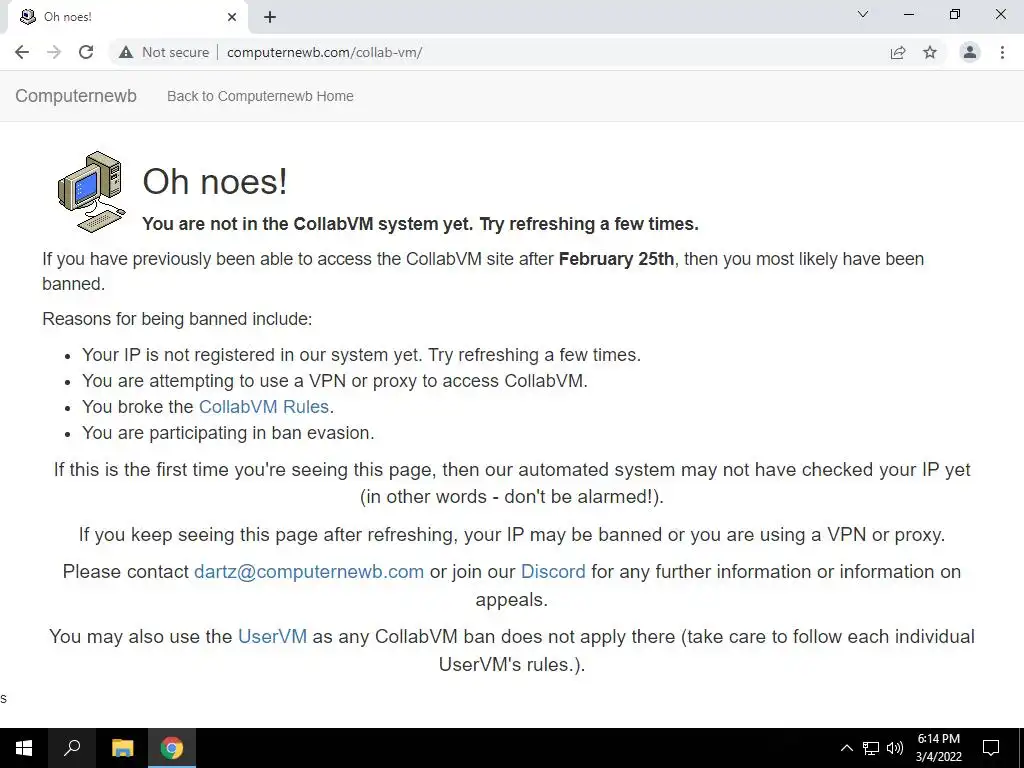This screenshot has height=768, width=1024.
Task: Open the Windows Start menu
Action: 24,748
